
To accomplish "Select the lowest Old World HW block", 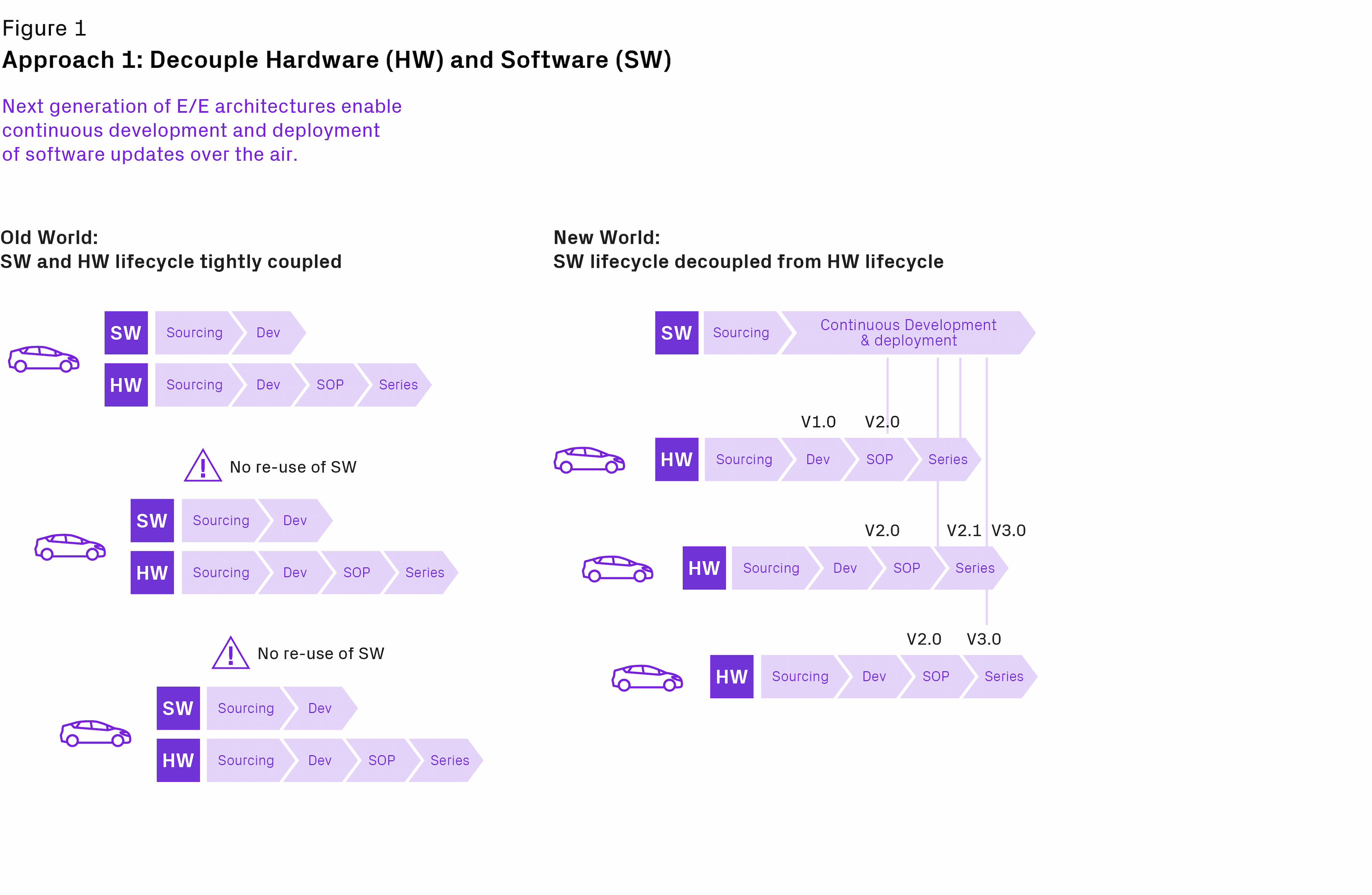I will point(178,761).
